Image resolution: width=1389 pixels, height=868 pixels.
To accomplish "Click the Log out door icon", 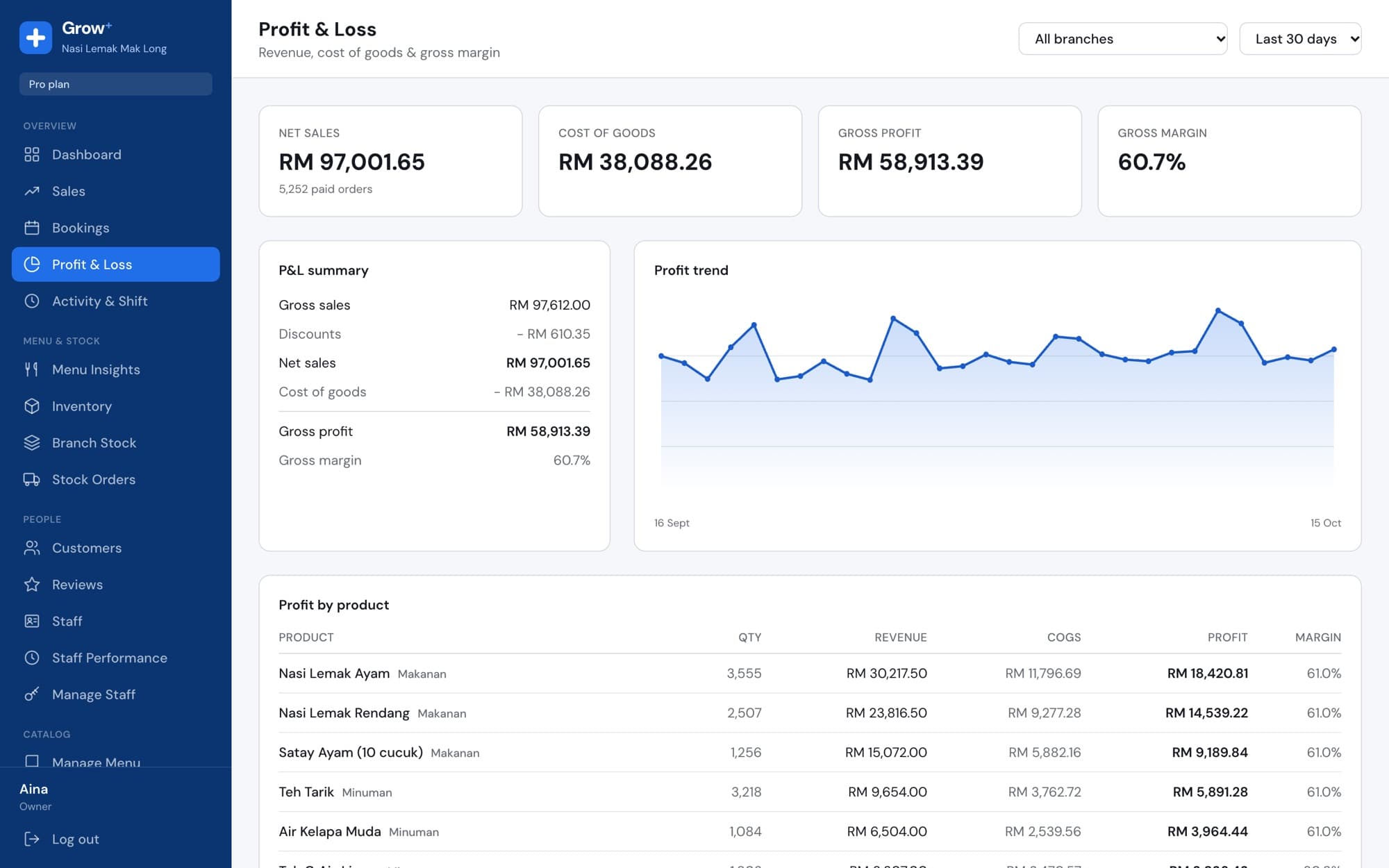I will coord(32,839).
